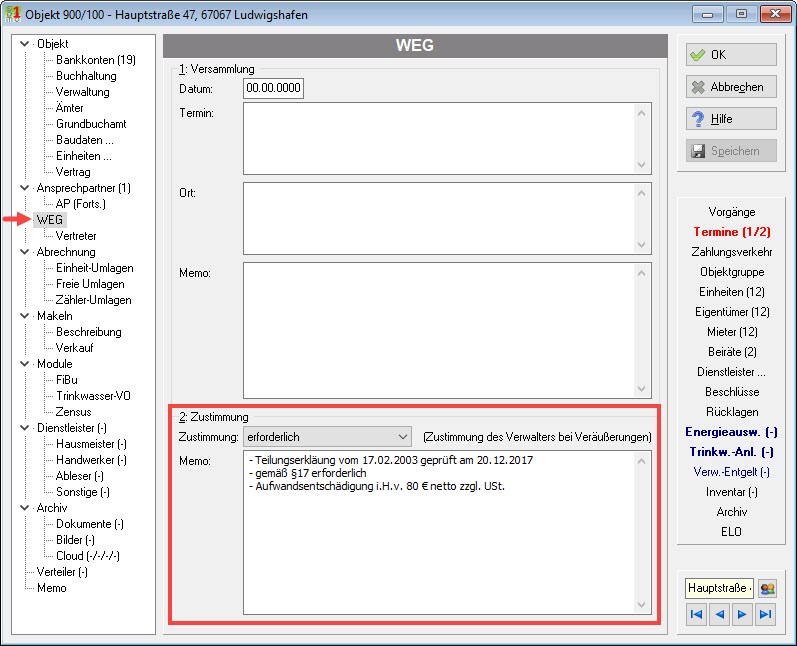This screenshot has width=797, height=646.
Task: Collapse the Objekt tree node
Action: click(24, 44)
